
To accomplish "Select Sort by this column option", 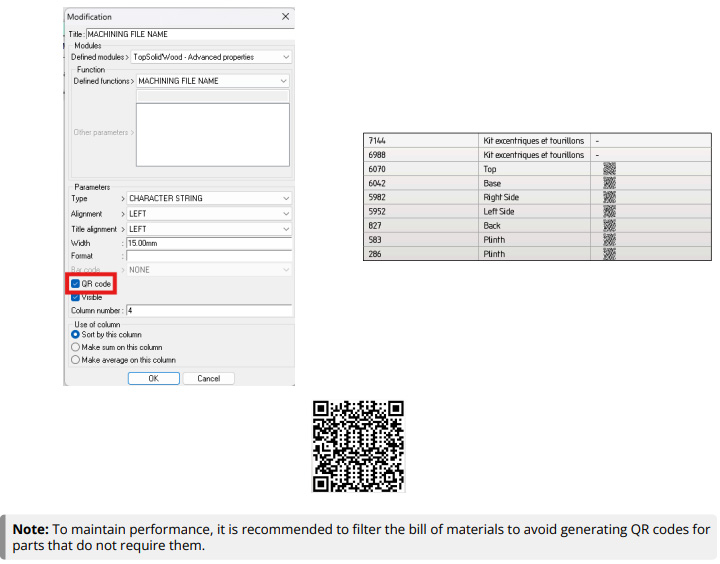I will (75, 334).
